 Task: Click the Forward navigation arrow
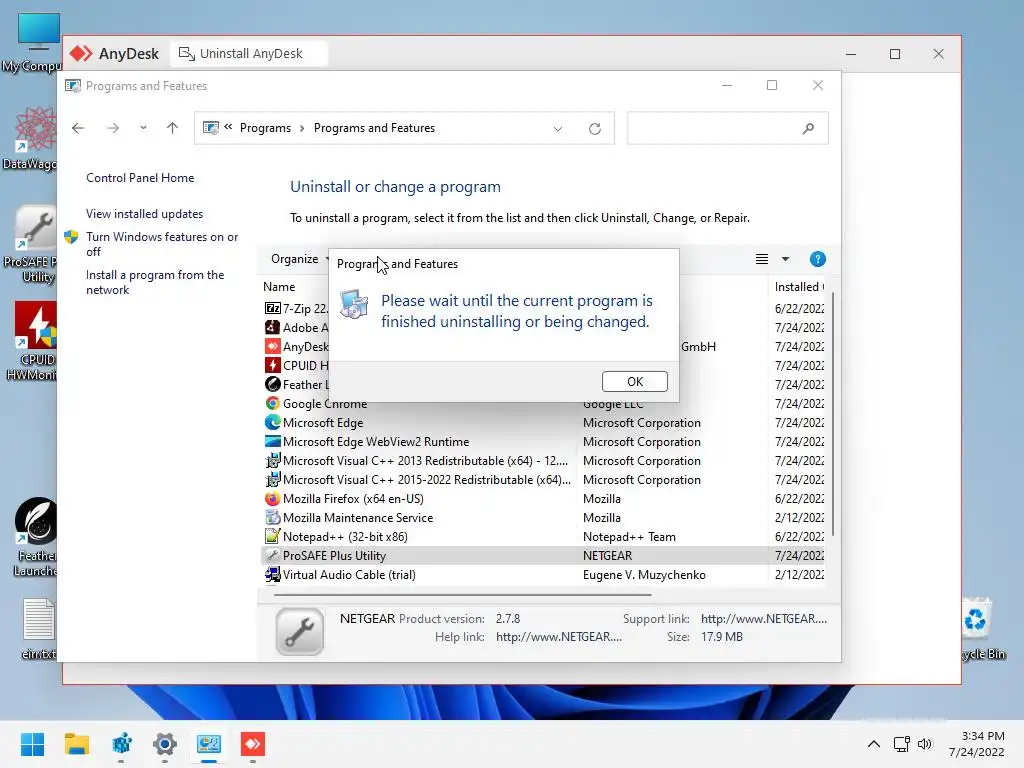point(113,128)
